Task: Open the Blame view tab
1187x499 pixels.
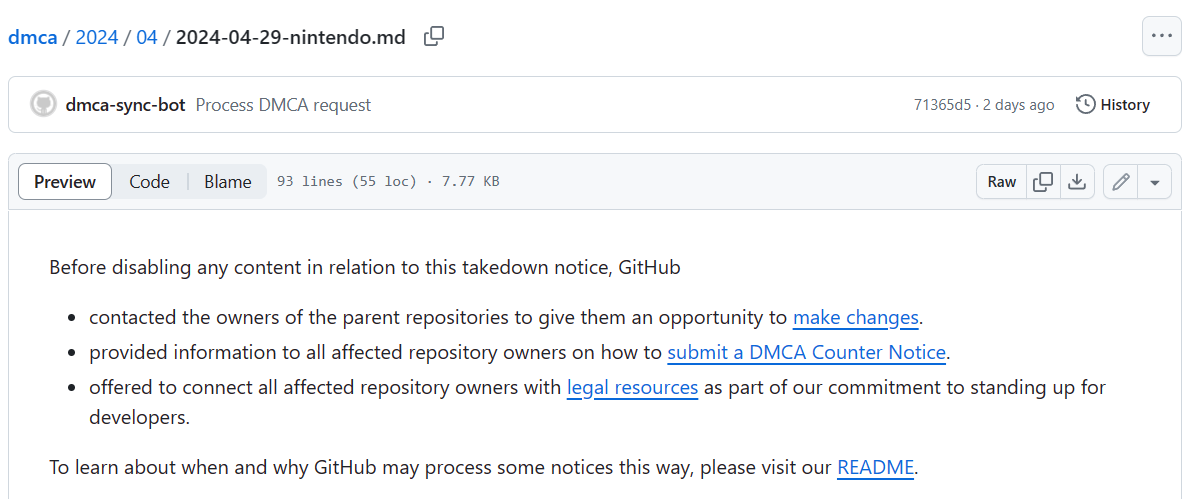Action: [228, 182]
